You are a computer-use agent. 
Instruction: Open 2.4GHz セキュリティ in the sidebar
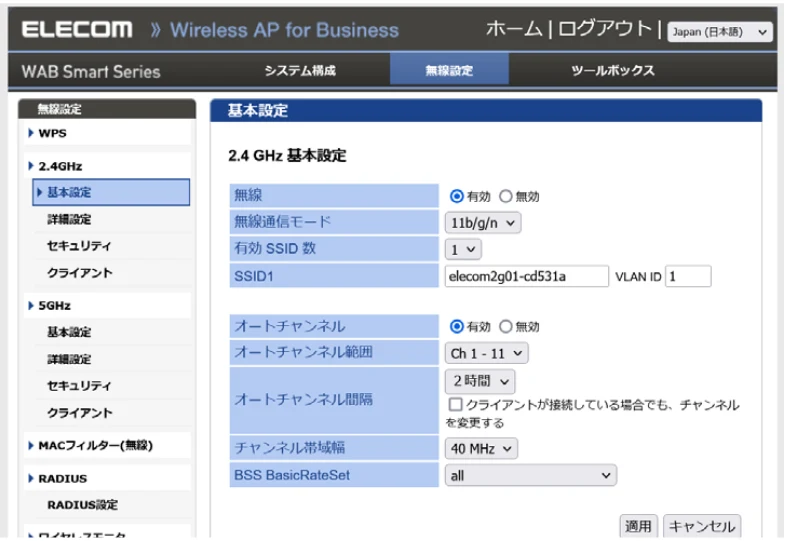79,246
